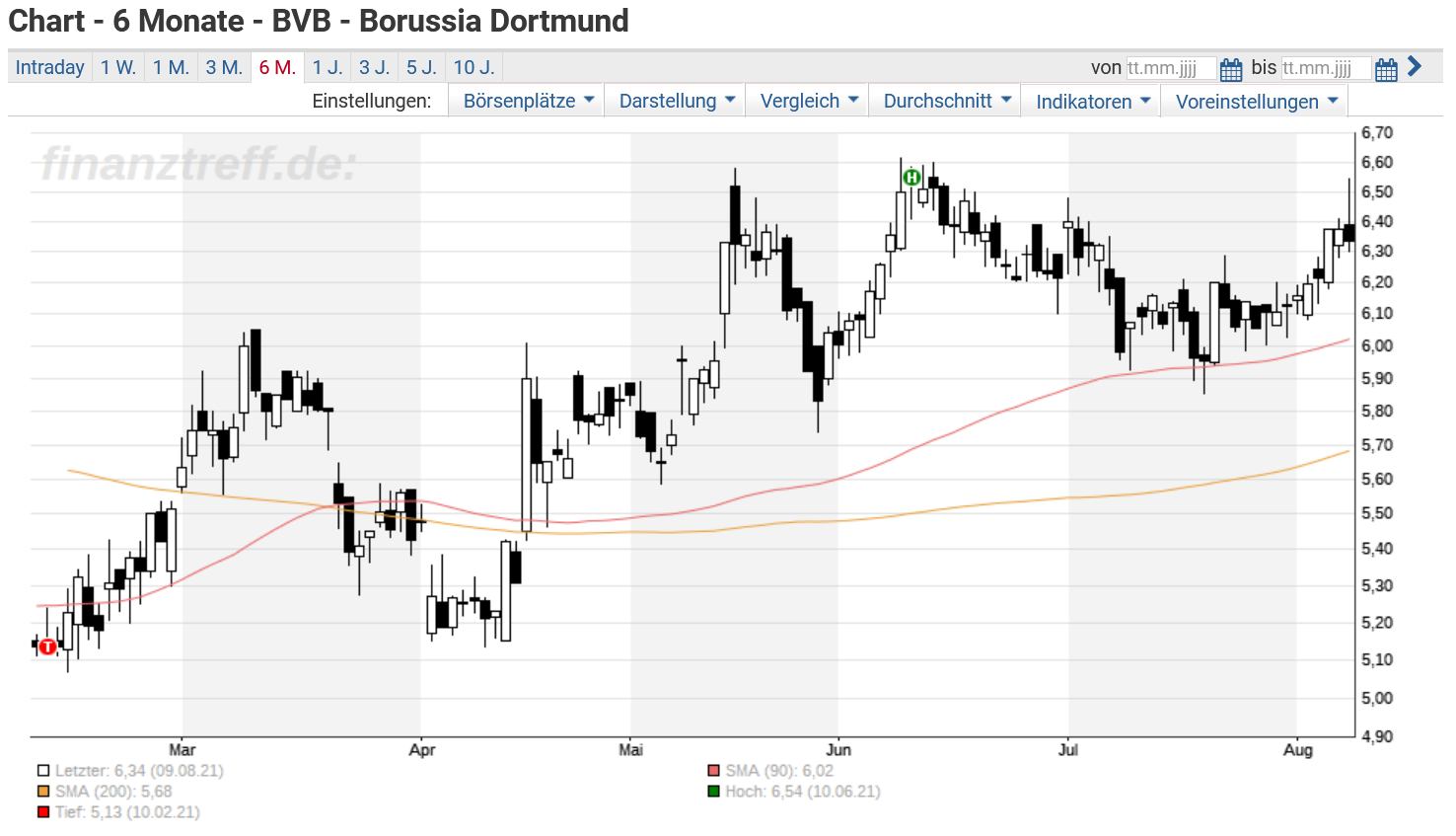Open the 'von' start date calendar icon
This screenshot has width=1456, height=836.
1231,69
